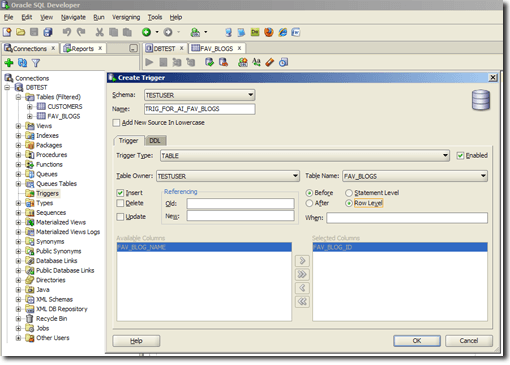Expand the Sequences tree node
This screenshot has width=510, height=365.
click(19, 213)
